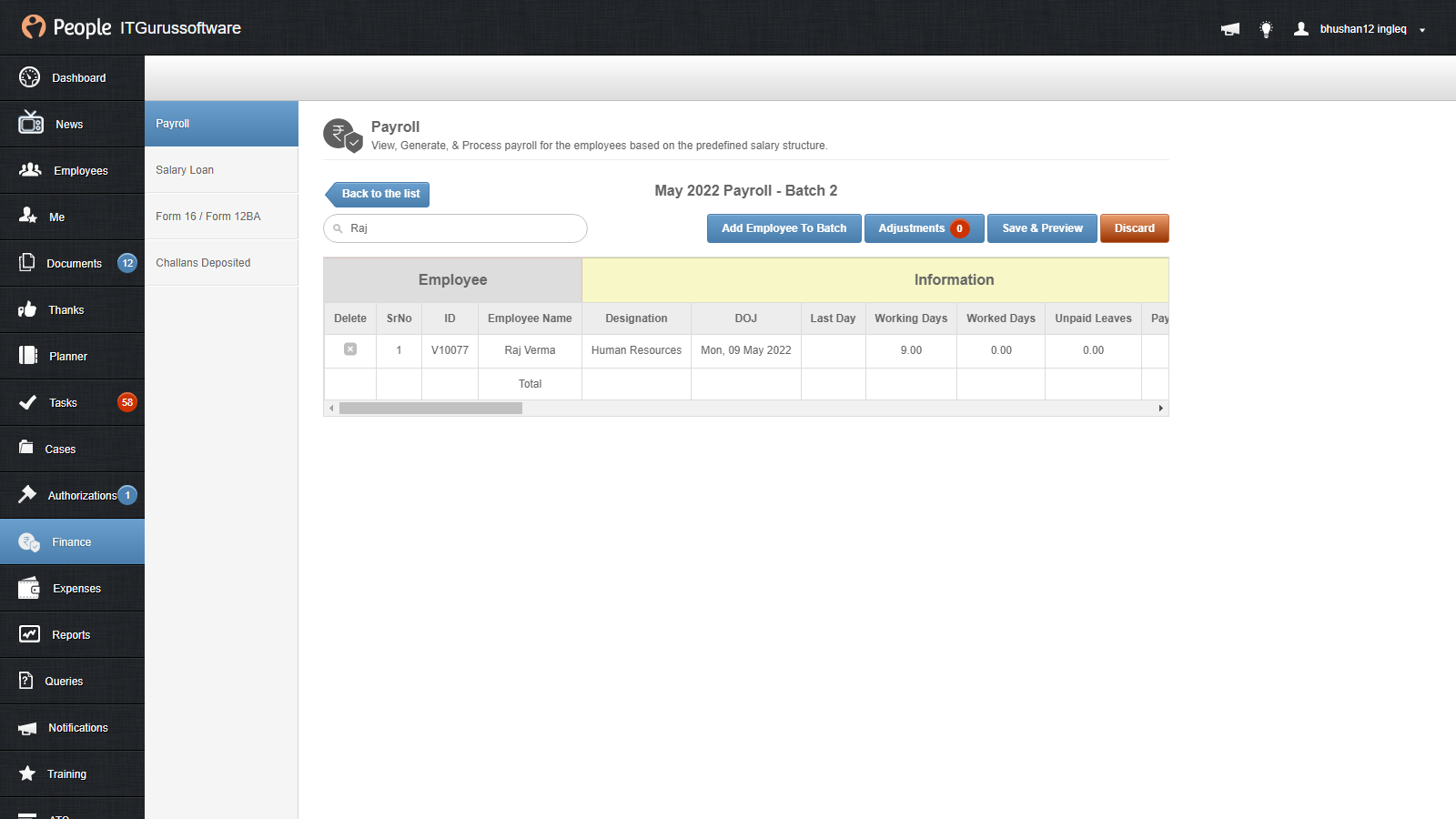Click the red 0 badge on Adjustments
1456x819 pixels.
pos(959,228)
